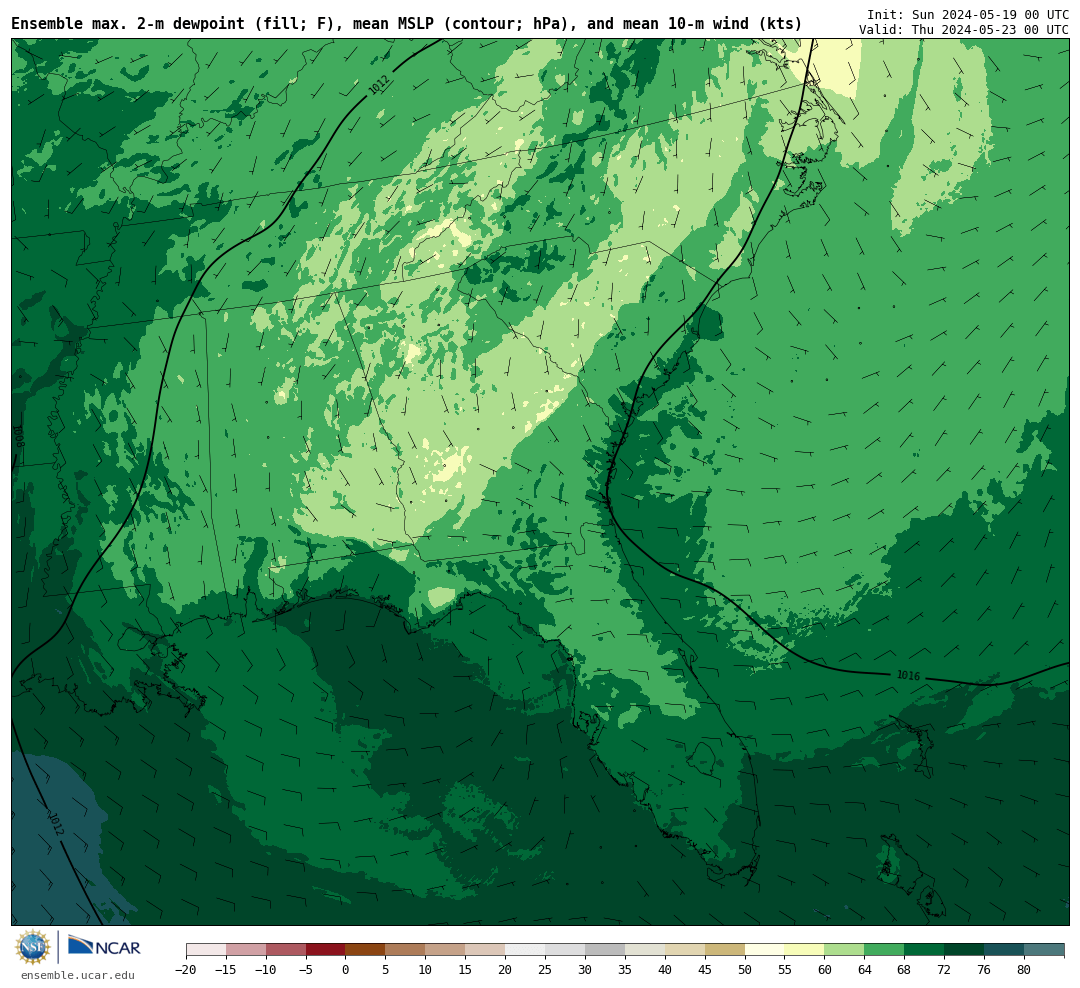Pick the pale yellow swatch between 55 and 60
The width and height of the screenshot is (1080, 988).
805,950
